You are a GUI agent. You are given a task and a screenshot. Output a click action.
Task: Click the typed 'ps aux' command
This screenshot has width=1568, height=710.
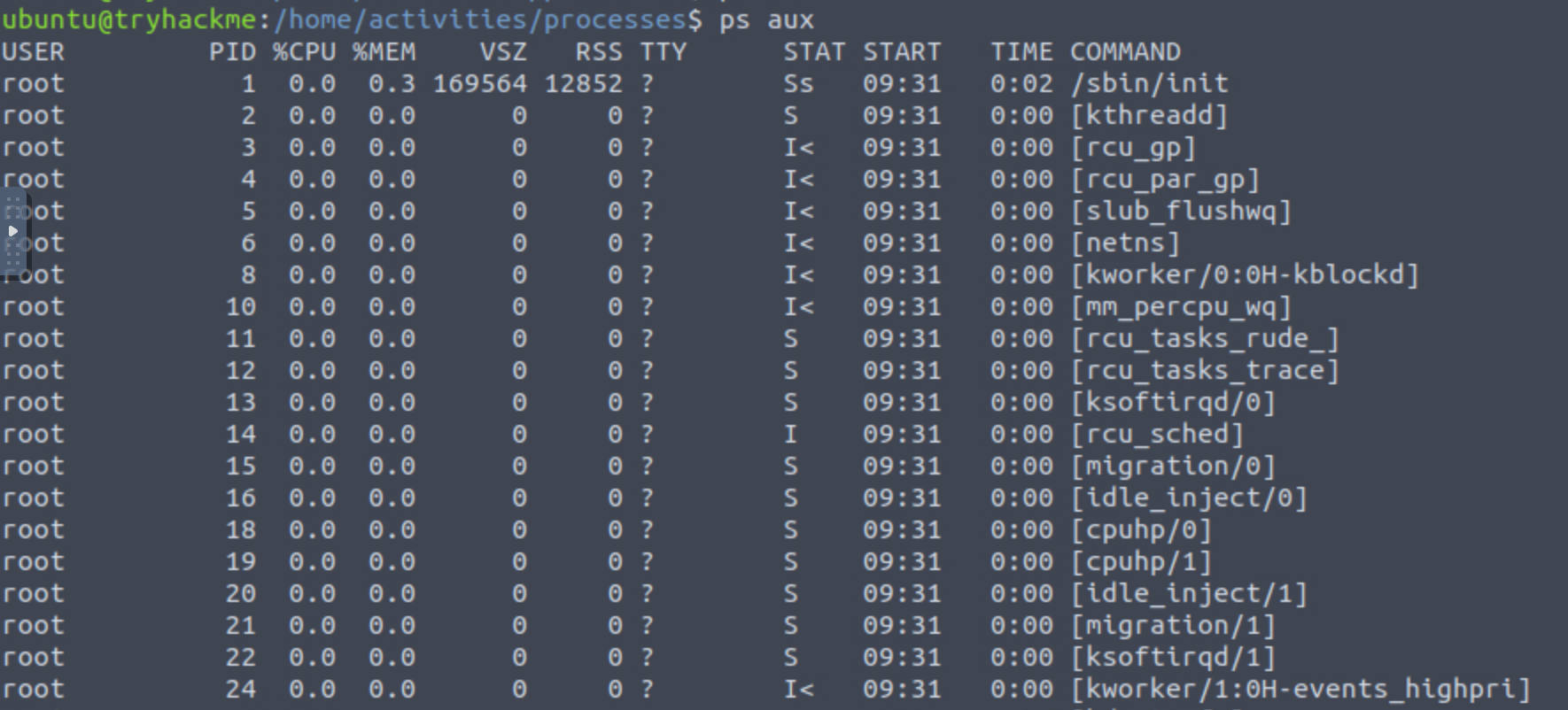(766, 19)
